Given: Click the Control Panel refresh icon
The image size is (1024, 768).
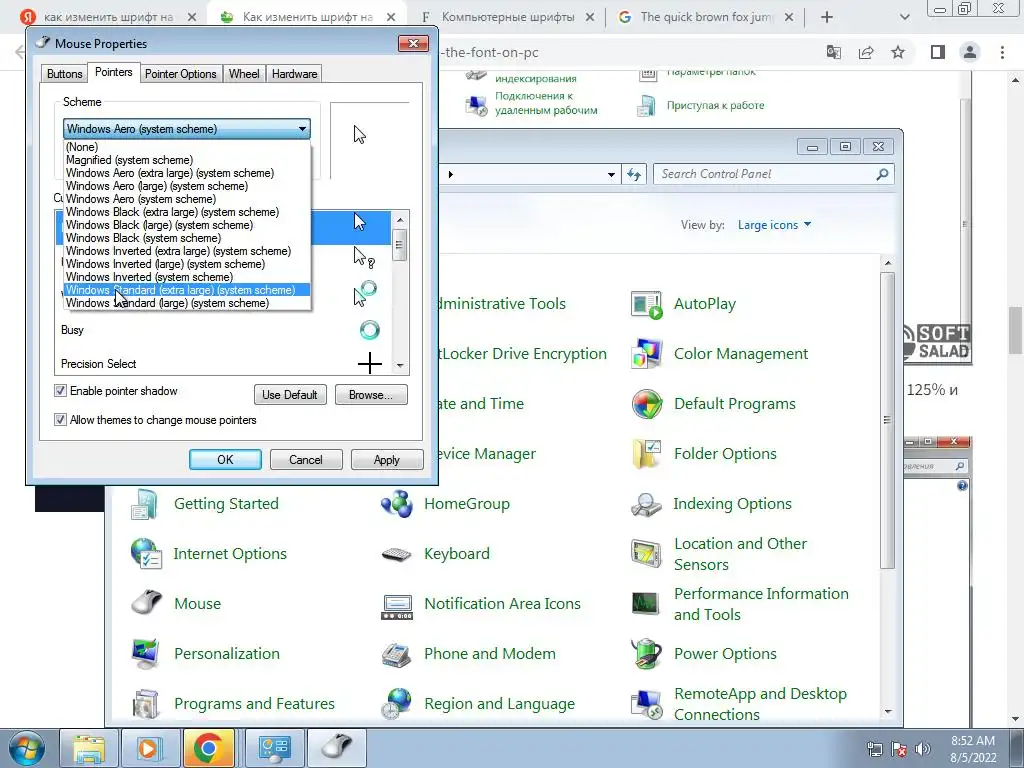Looking at the screenshot, I should click(x=634, y=174).
